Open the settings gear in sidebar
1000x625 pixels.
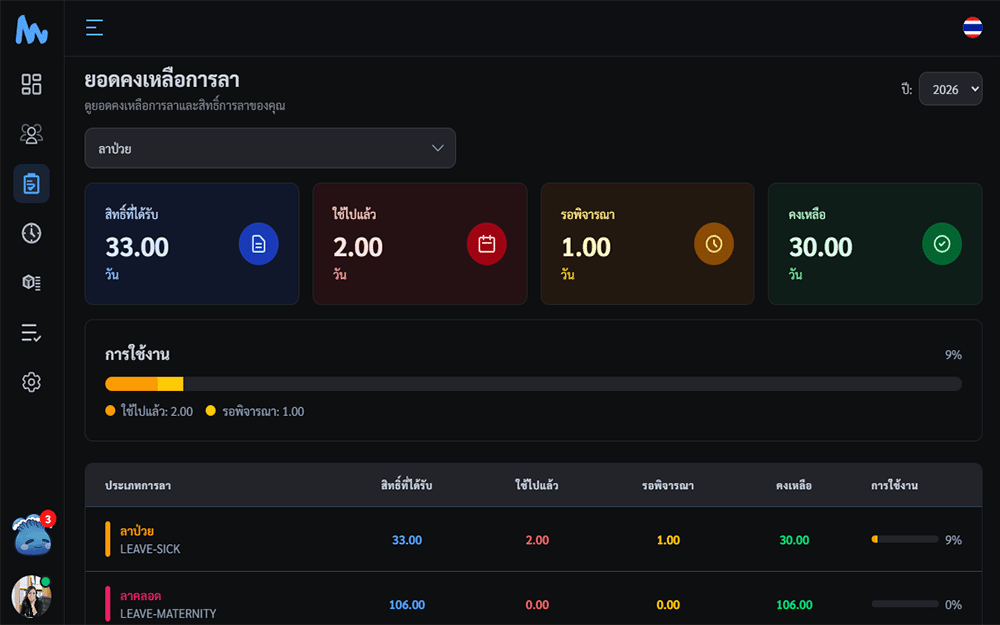click(31, 382)
